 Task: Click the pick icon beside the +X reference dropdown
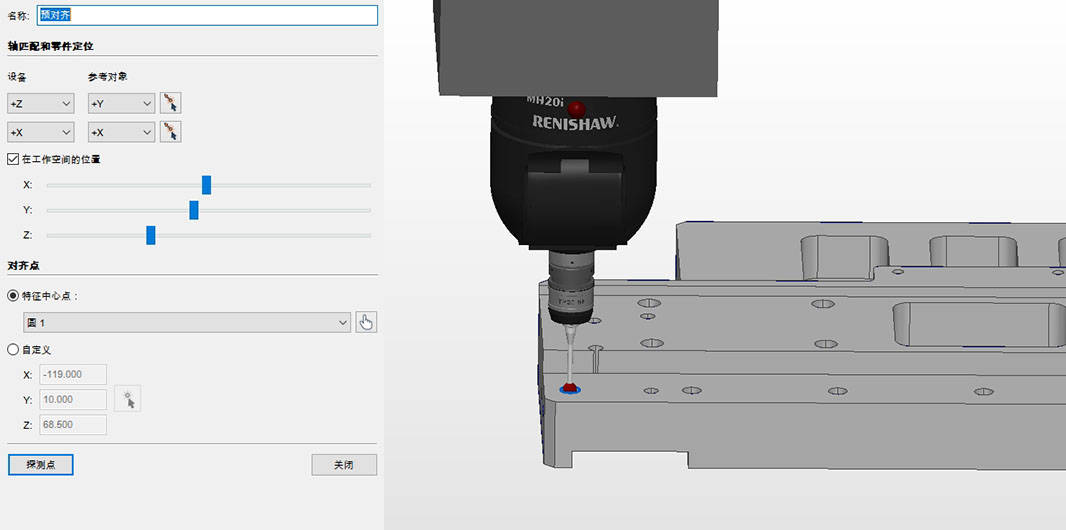(171, 132)
